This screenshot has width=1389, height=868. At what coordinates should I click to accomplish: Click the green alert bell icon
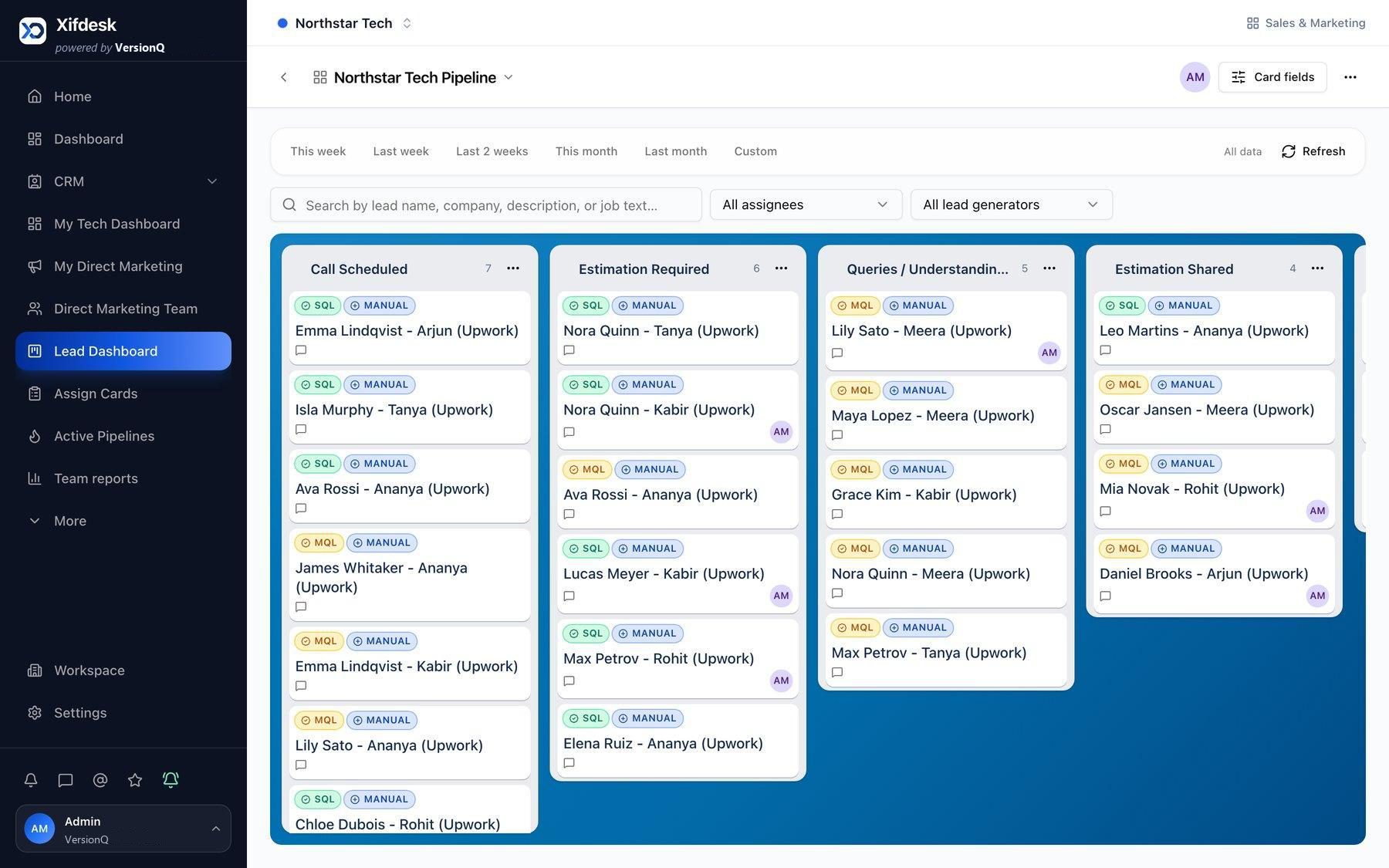pyautogui.click(x=171, y=779)
